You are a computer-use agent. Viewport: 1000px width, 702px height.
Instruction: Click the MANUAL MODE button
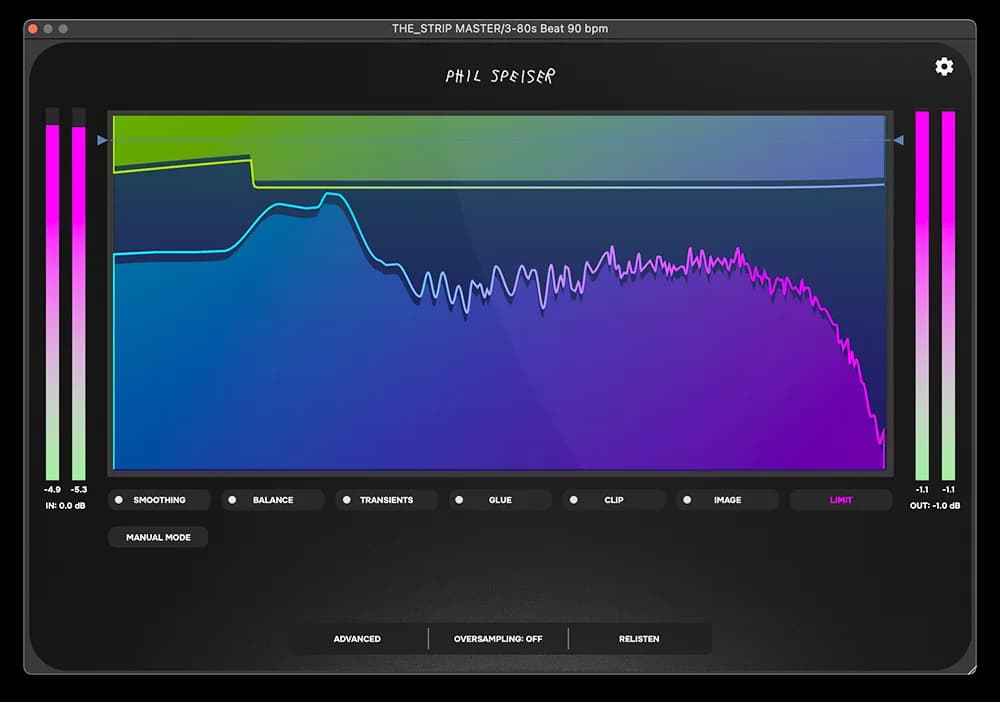[x=158, y=537]
